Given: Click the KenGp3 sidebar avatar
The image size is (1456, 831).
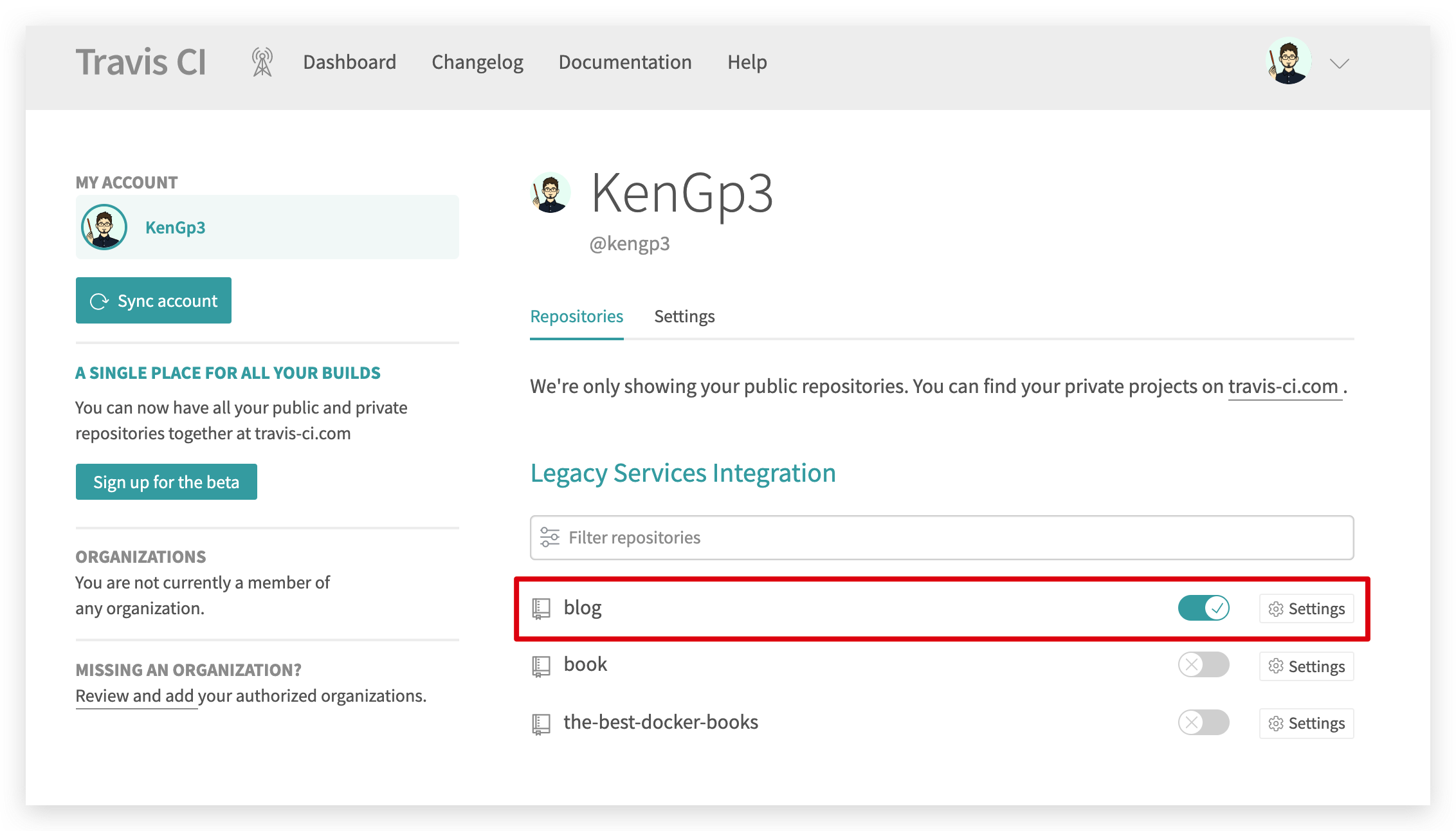Looking at the screenshot, I should point(104,227).
